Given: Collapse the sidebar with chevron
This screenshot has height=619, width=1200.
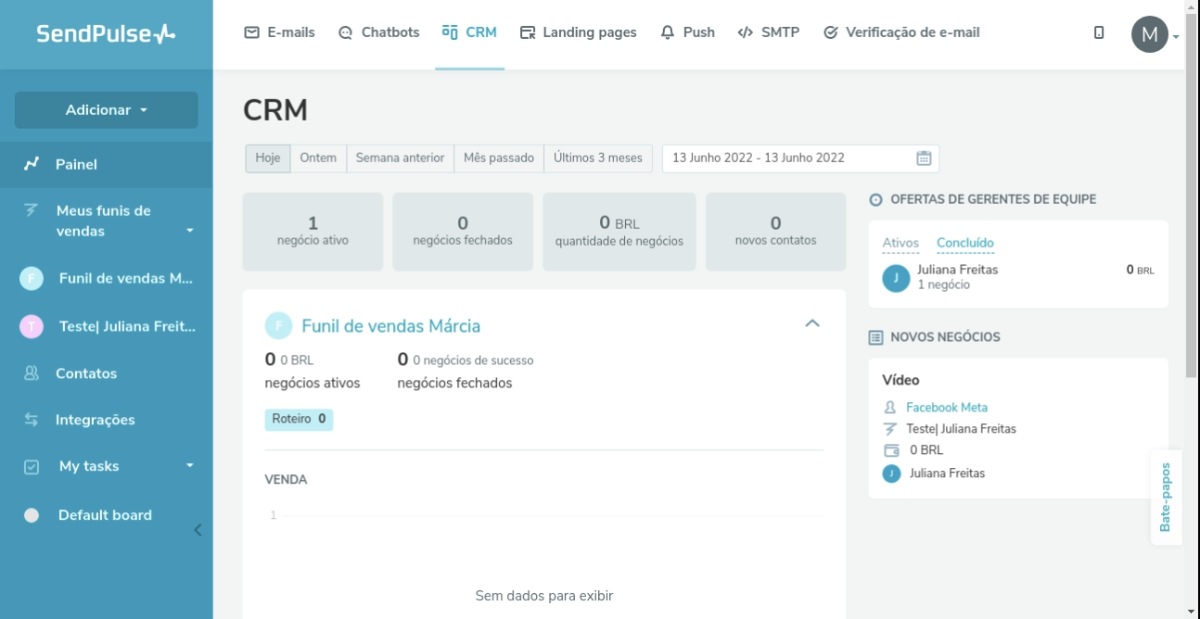Looking at the screenshot, I should 197,530.
